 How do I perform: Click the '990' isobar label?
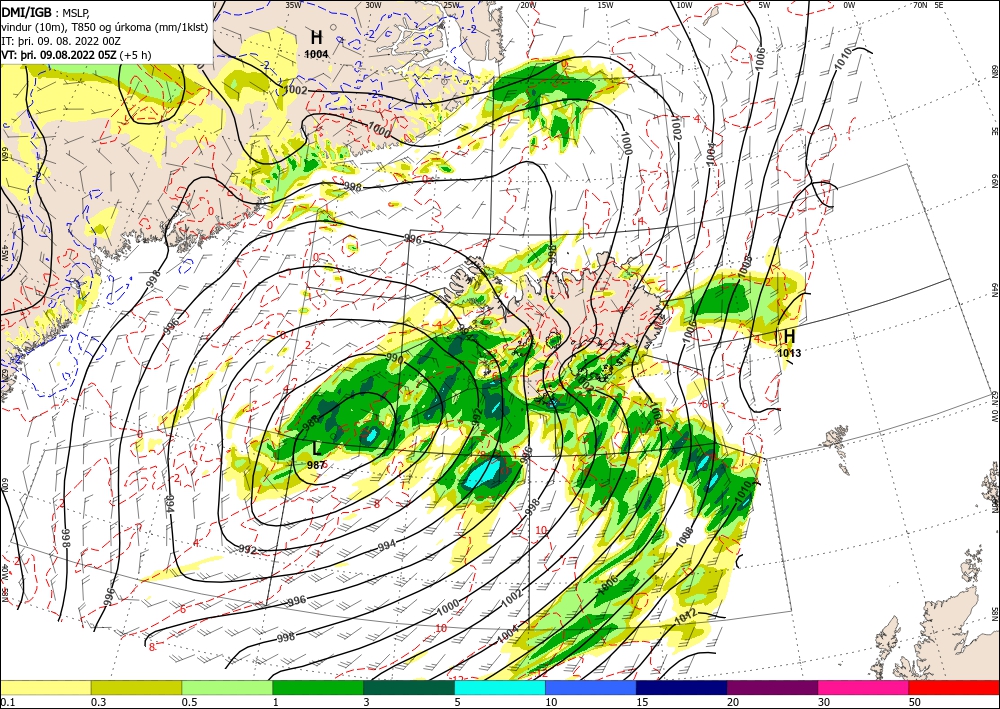coord(395,360)
